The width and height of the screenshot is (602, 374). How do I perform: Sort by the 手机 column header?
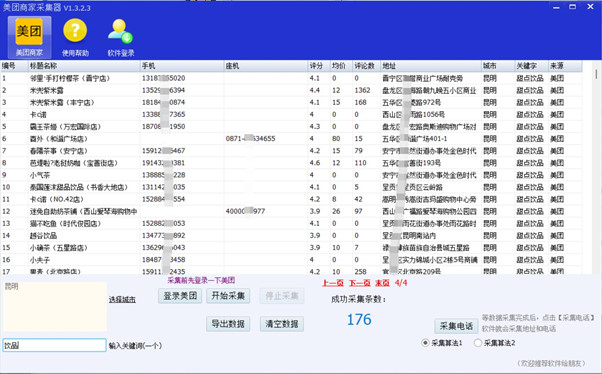click(182, 66)
